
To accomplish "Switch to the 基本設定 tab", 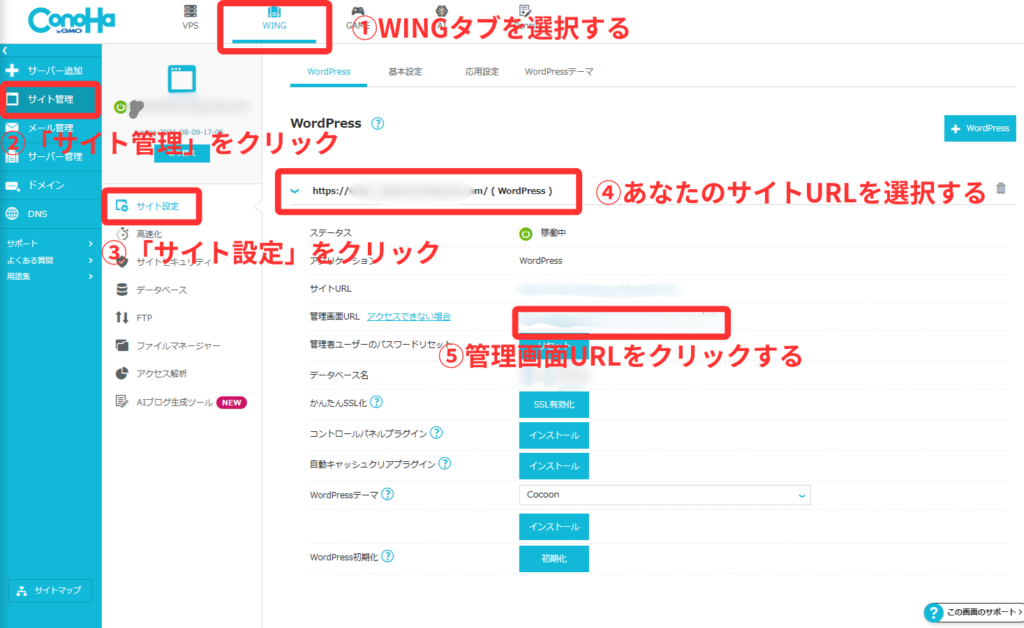I will coord(405,72).
